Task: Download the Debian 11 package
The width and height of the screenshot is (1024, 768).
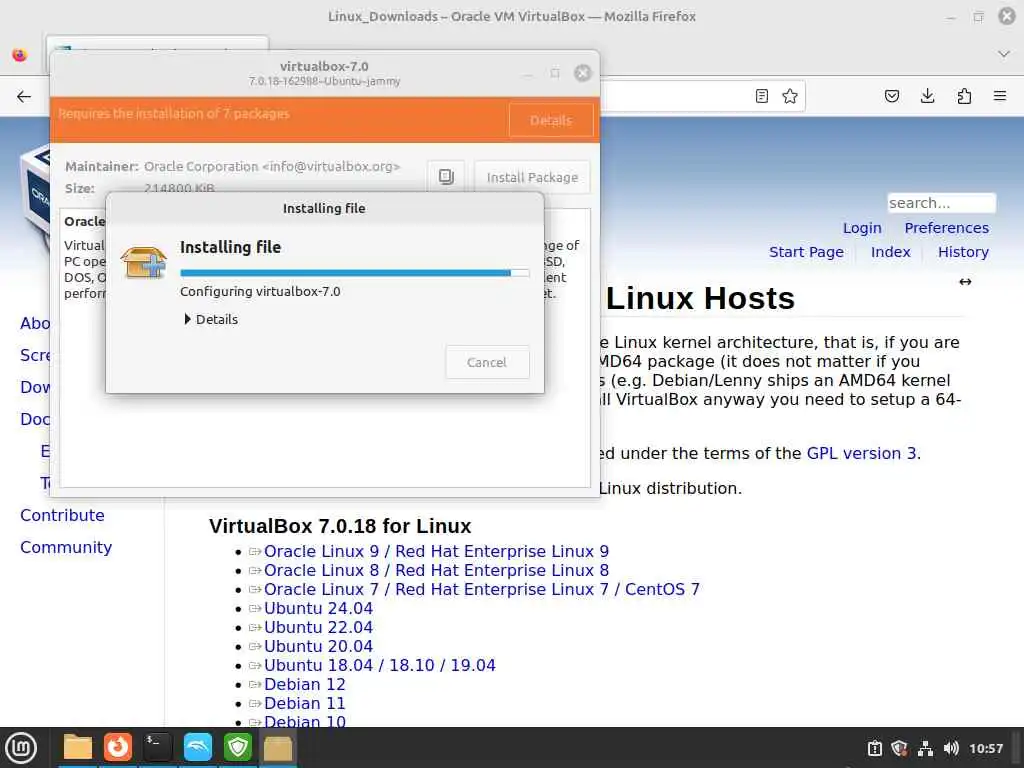Action: coord(304,703)
